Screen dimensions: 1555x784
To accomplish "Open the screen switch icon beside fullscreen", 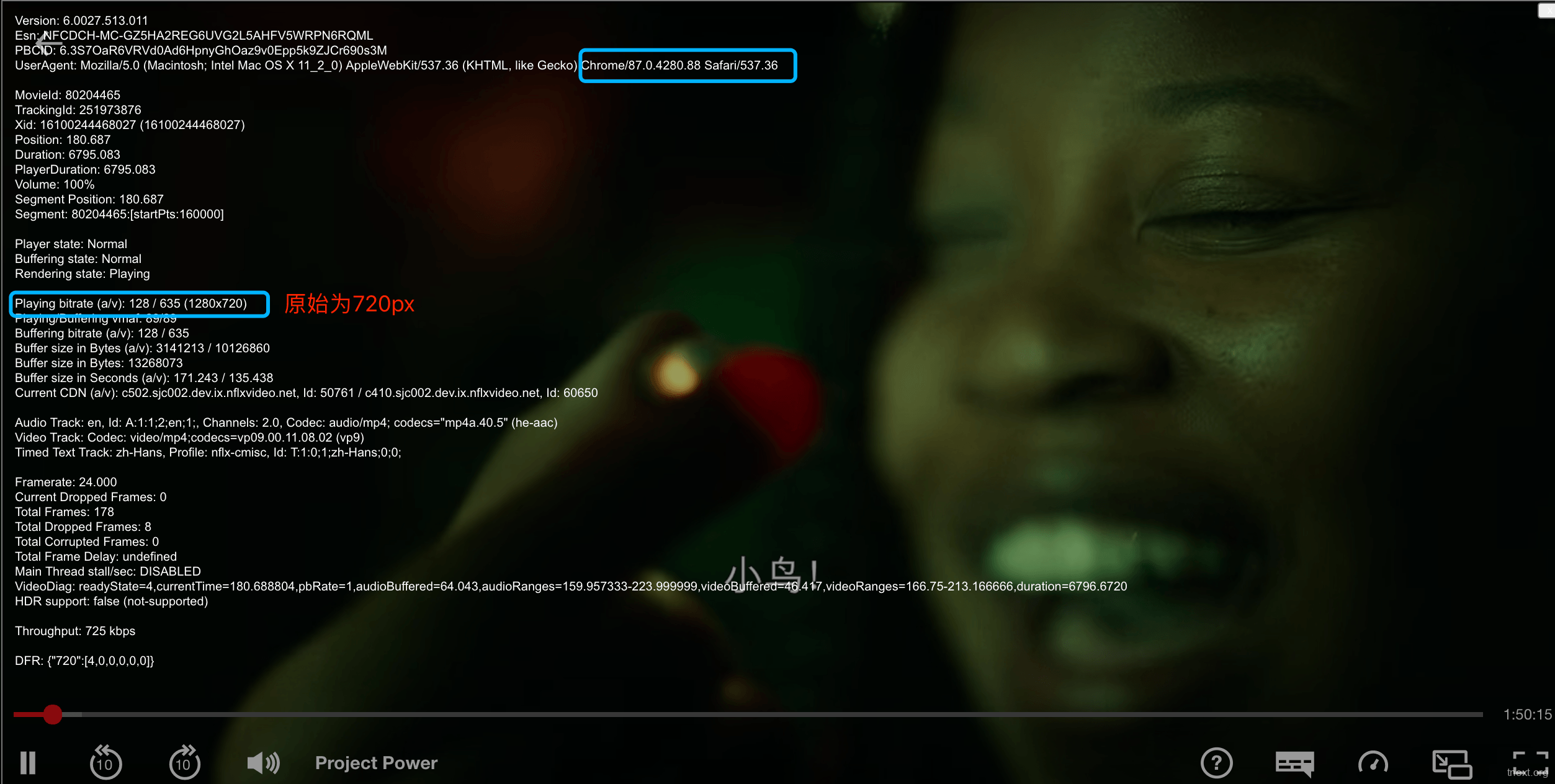I will pos(1451,764).
